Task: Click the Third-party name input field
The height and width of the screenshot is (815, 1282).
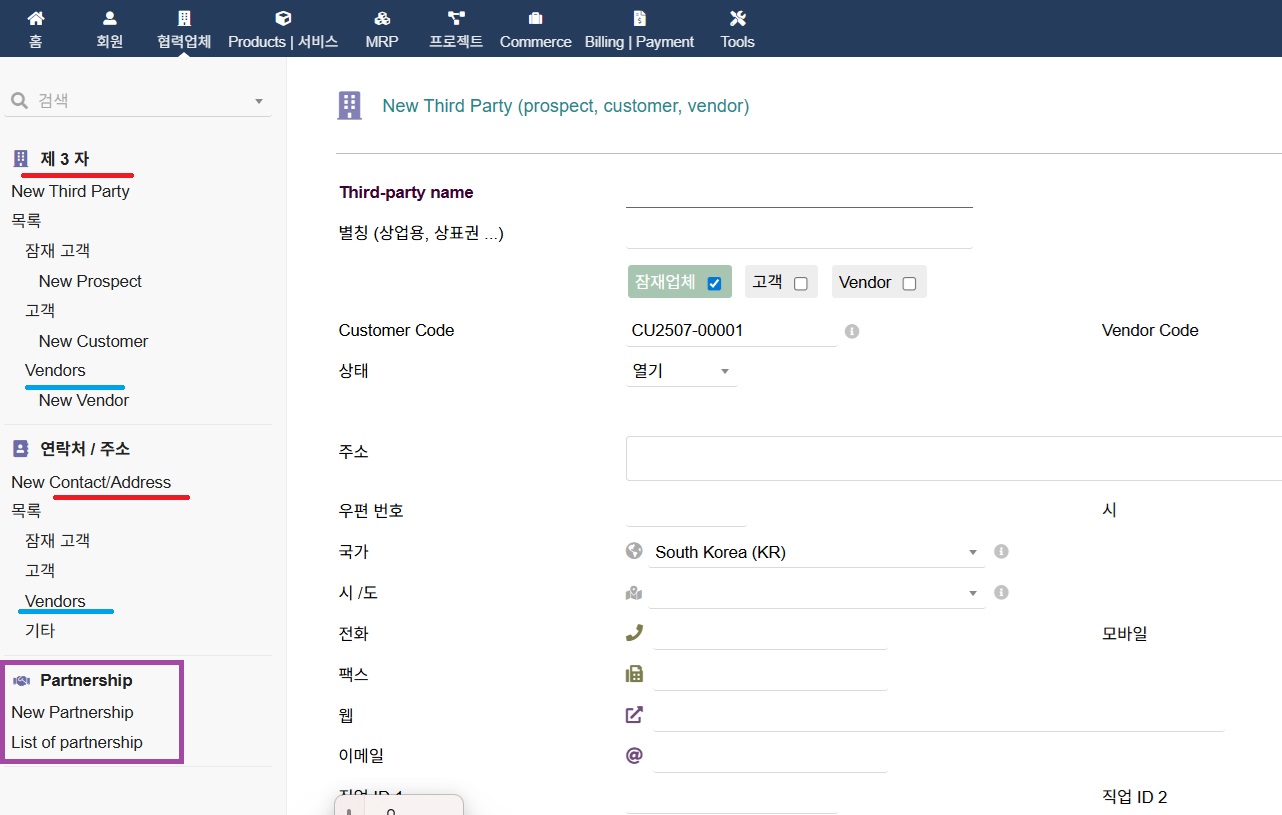Action: click(798, 192)
